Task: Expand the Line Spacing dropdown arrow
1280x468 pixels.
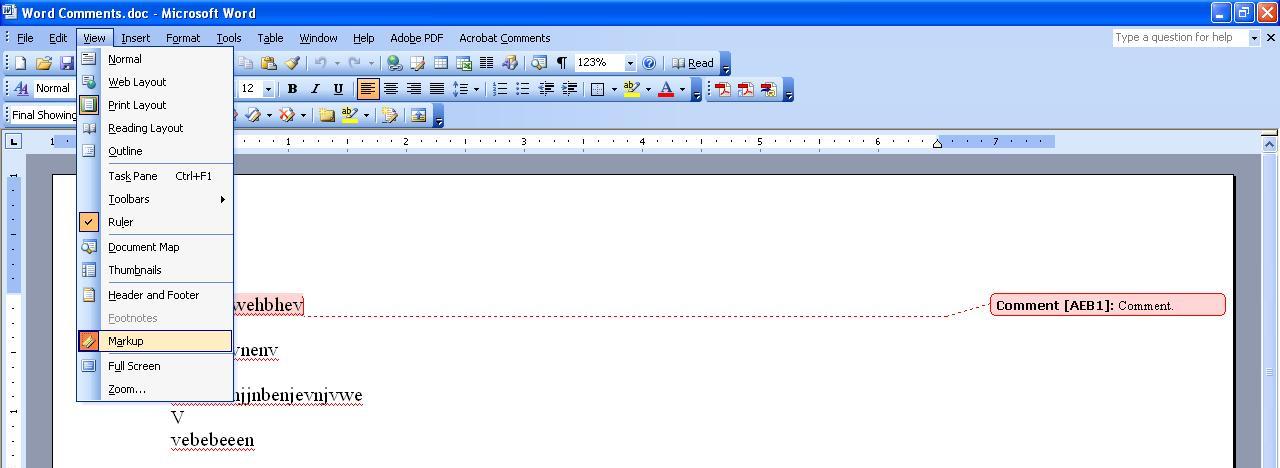Action: 477,89
